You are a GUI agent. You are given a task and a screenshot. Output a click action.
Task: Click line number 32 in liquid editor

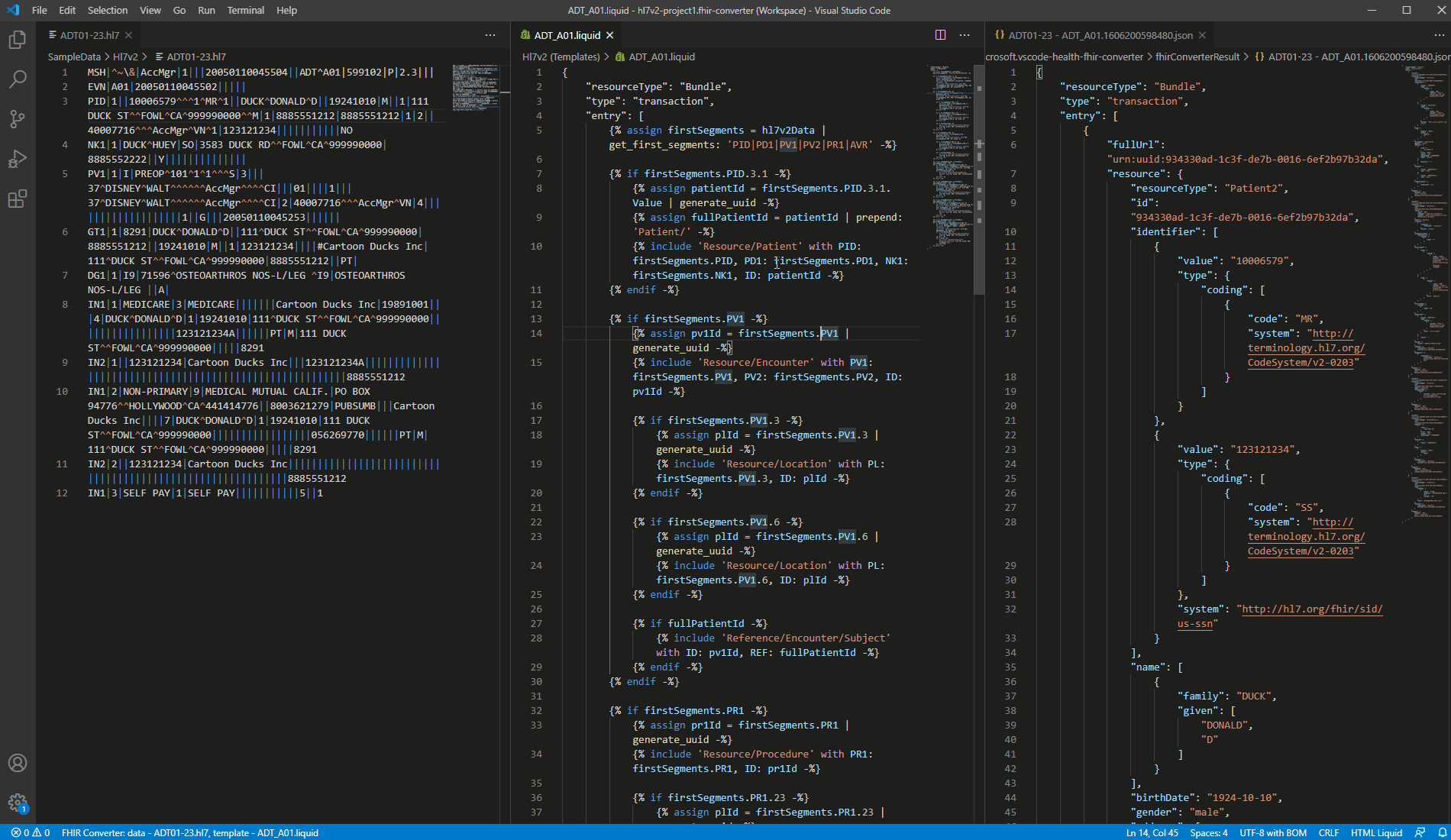(536, 710)
